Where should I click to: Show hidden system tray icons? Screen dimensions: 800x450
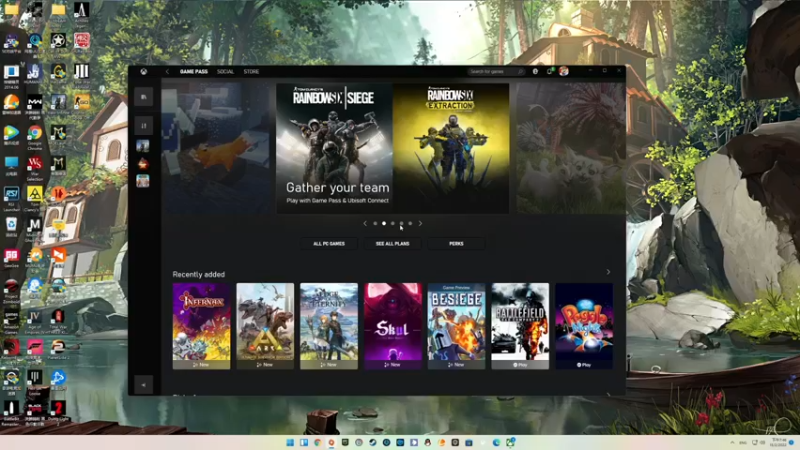(x=733, y=442)
